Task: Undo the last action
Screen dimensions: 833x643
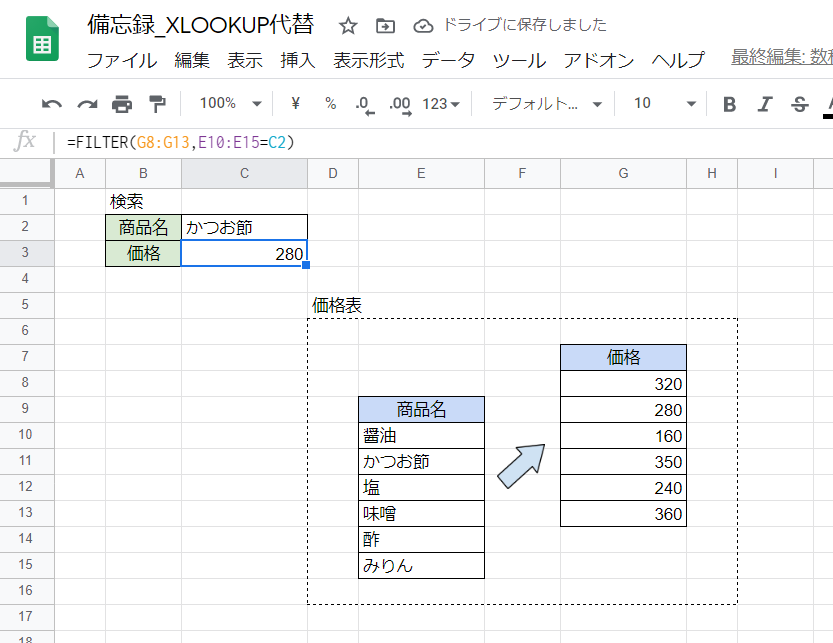Action: (52, 104)
